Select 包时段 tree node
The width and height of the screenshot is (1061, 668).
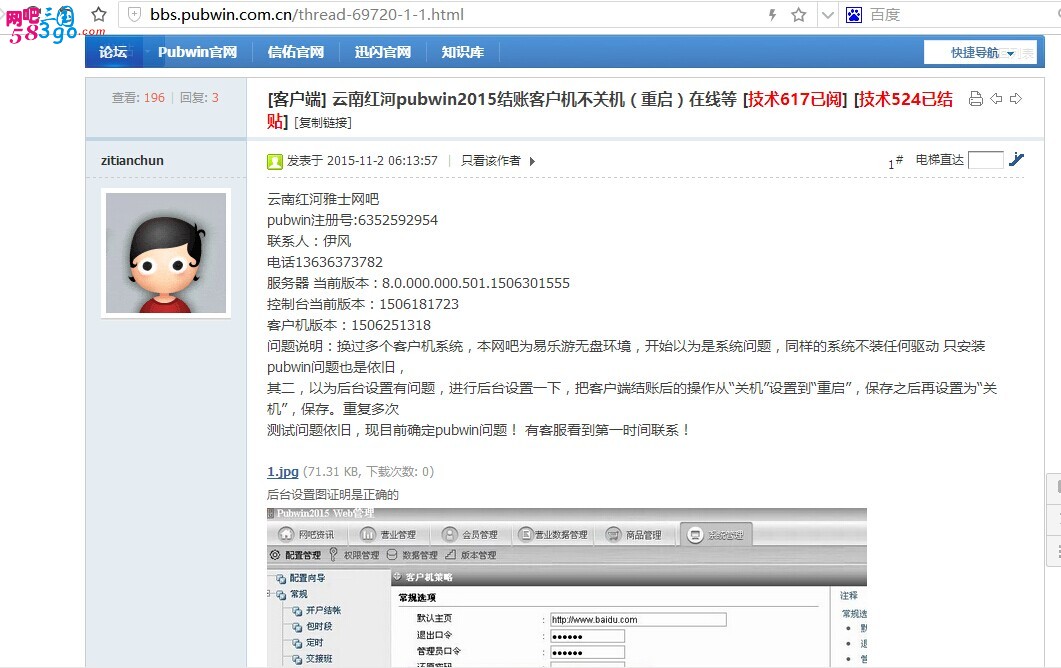(313, 627)
